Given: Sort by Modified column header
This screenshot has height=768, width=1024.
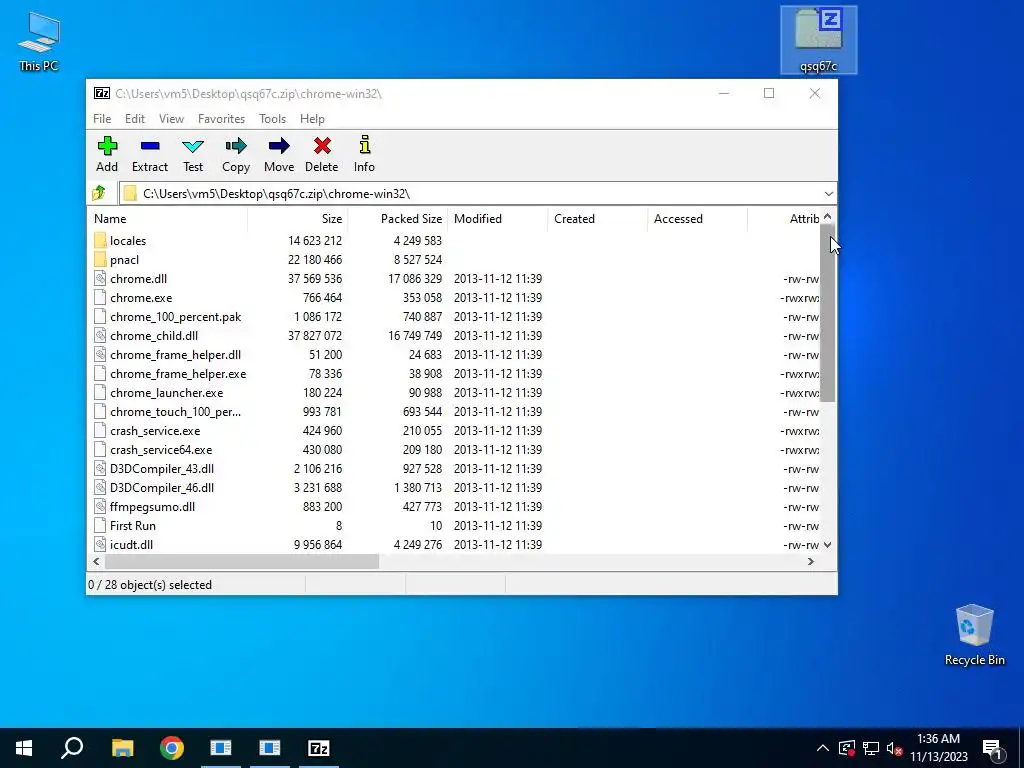Looking at the screenshot, I should 498,219.
